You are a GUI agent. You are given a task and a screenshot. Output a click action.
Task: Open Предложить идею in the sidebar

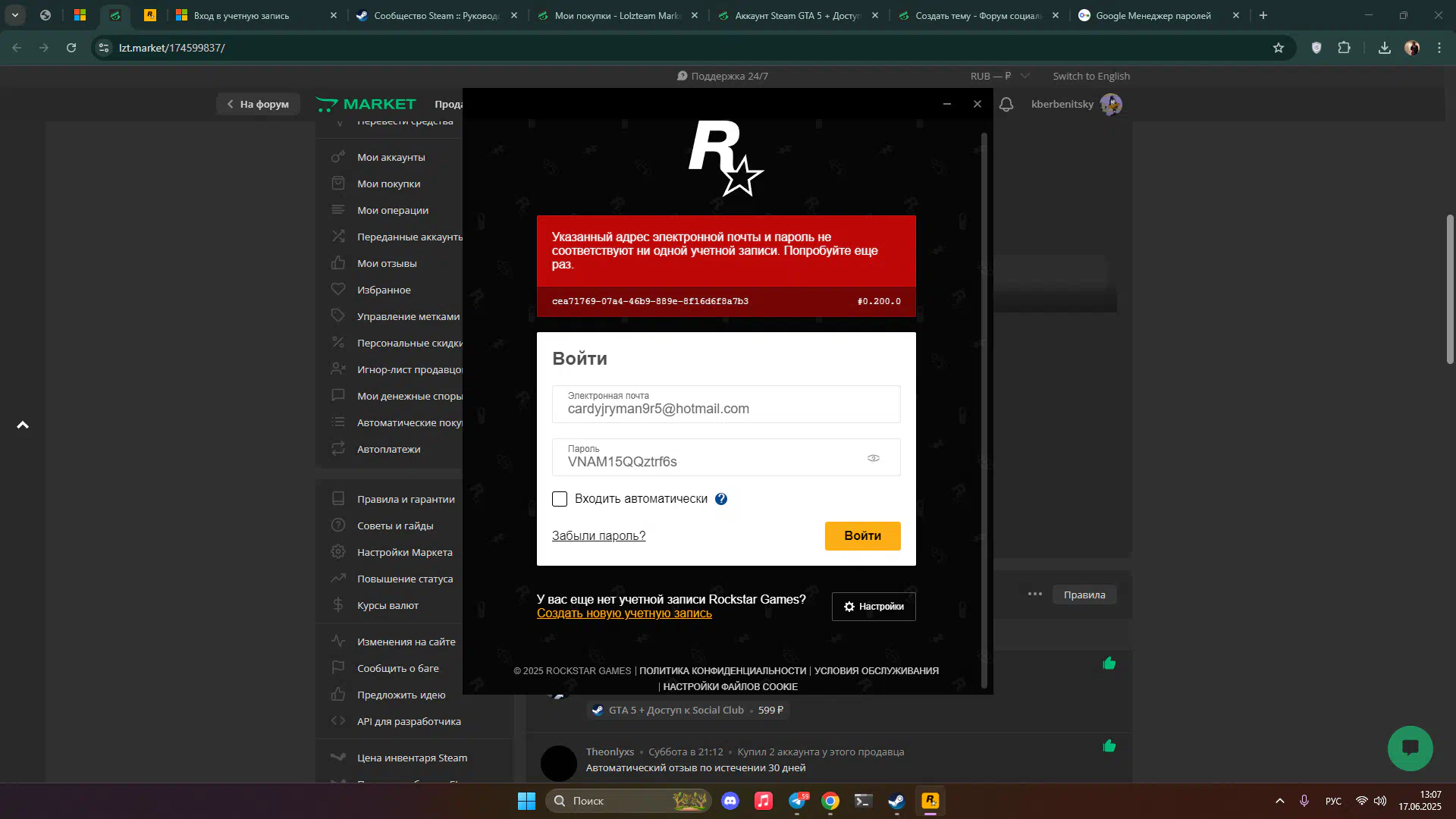(x=401, y=695)
